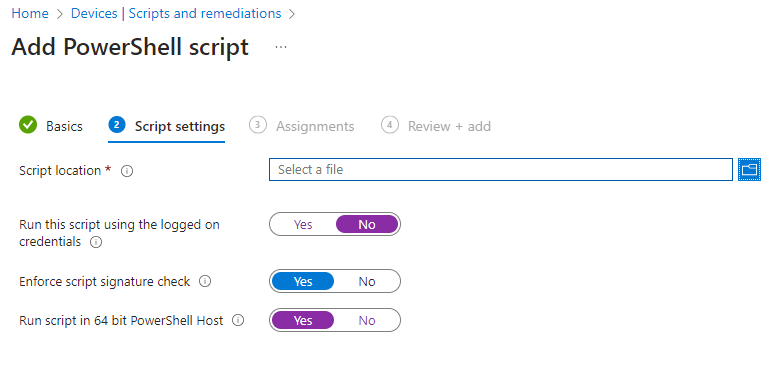Open Devices | Scripts and remediations breadcrumb
Image resolution: width=769 pixels, height=380 pixels.
(x=176, y=13)
